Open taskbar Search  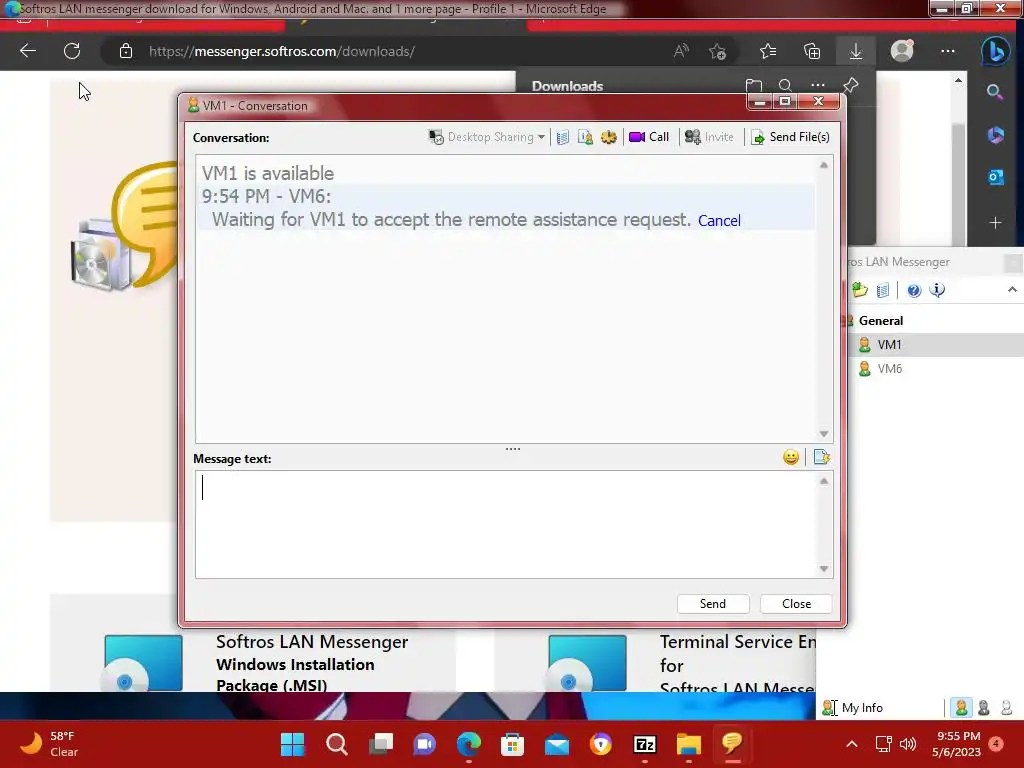(337, 744)
